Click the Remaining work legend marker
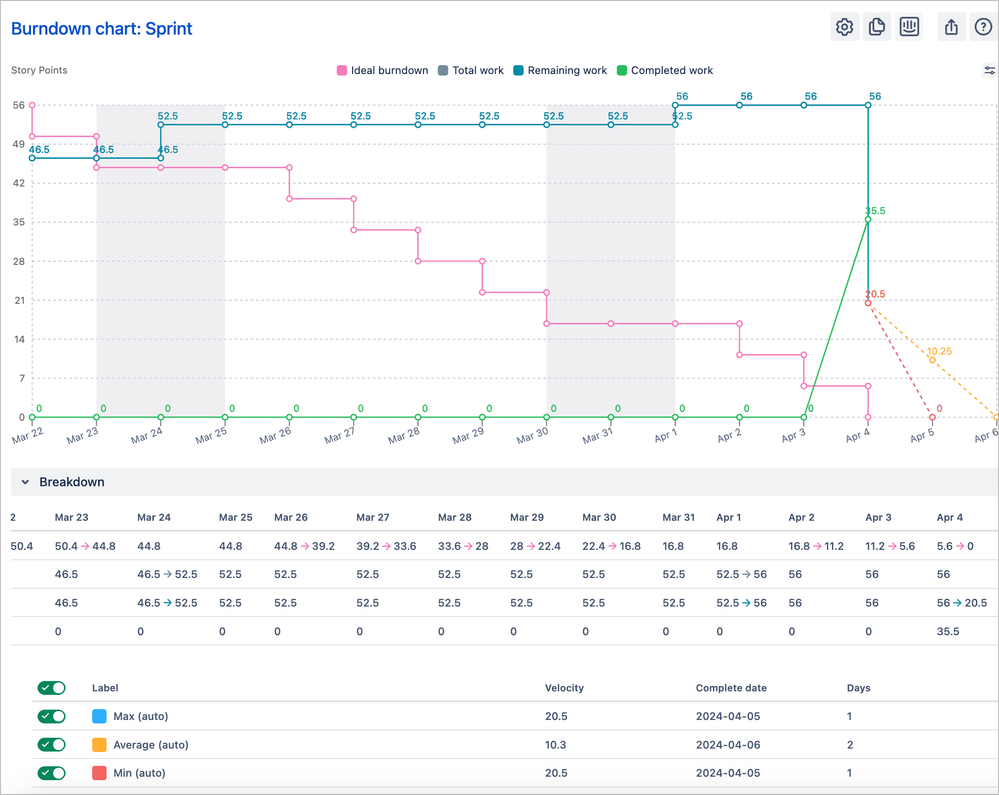 pos(520,71)
